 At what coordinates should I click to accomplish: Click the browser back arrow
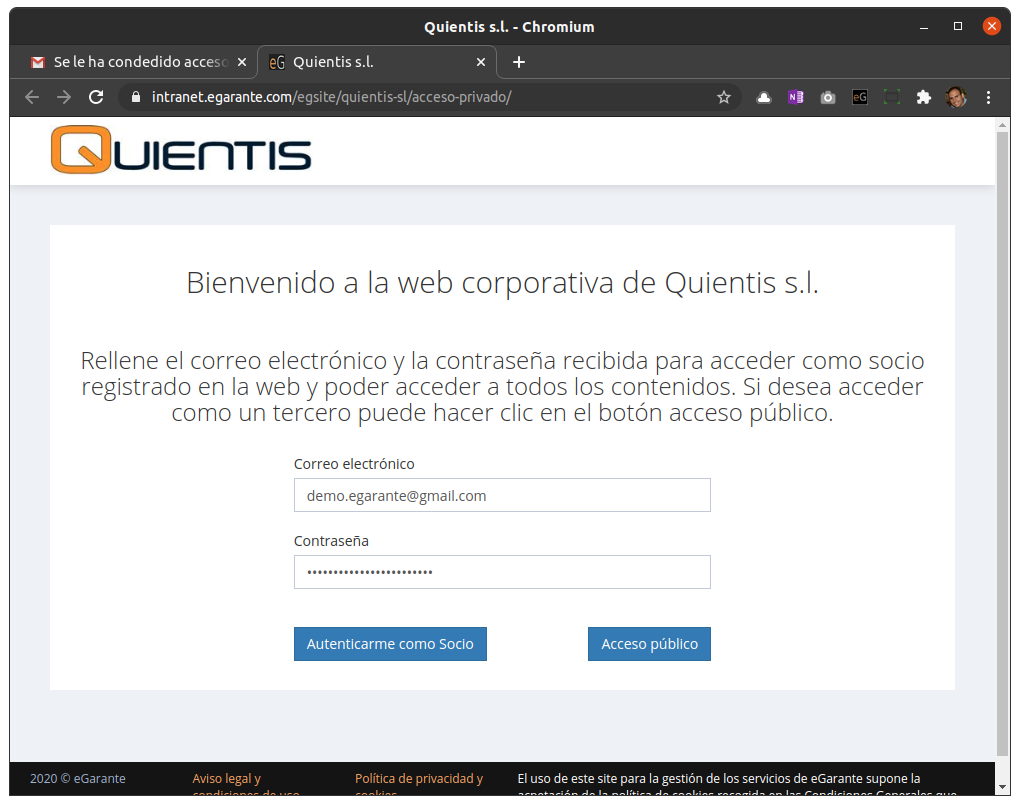(32, 98)
